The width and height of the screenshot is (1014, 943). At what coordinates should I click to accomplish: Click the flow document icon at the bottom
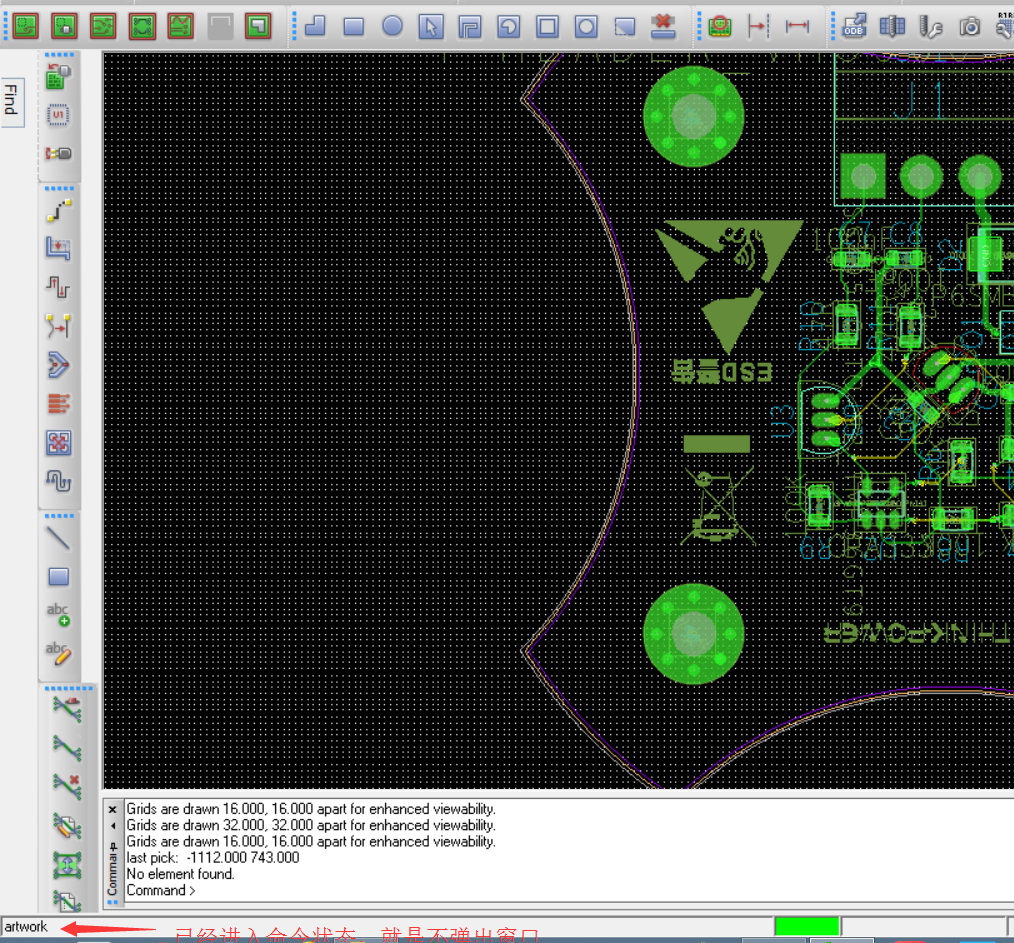pos(67,901)
